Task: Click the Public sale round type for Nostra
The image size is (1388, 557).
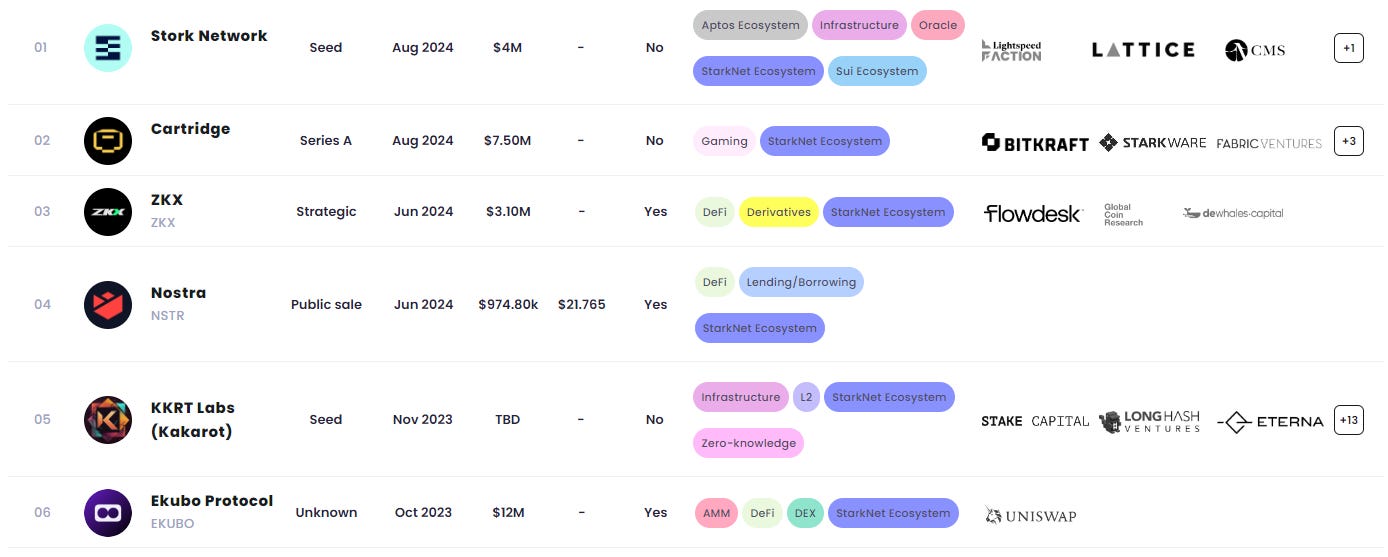Action: pyautogui.click(x=326, y=304)
